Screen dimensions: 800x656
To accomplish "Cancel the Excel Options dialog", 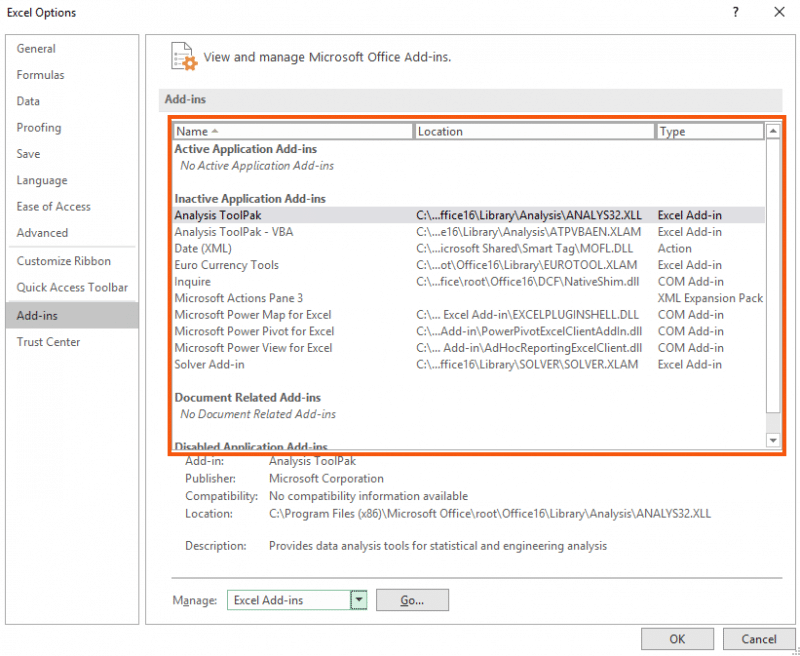I will coord(758,639).
